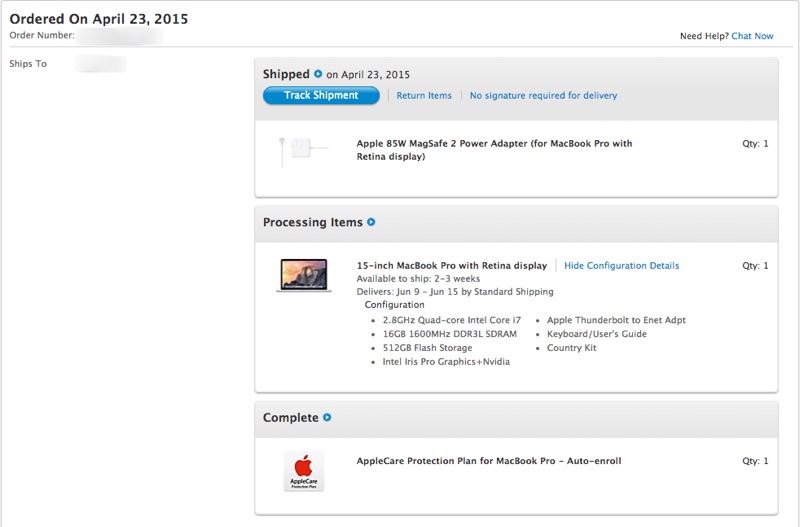Click the blue arrow icon beside Processing Items
Viewport: 800px width, 527px height.
tap(371, 222)
